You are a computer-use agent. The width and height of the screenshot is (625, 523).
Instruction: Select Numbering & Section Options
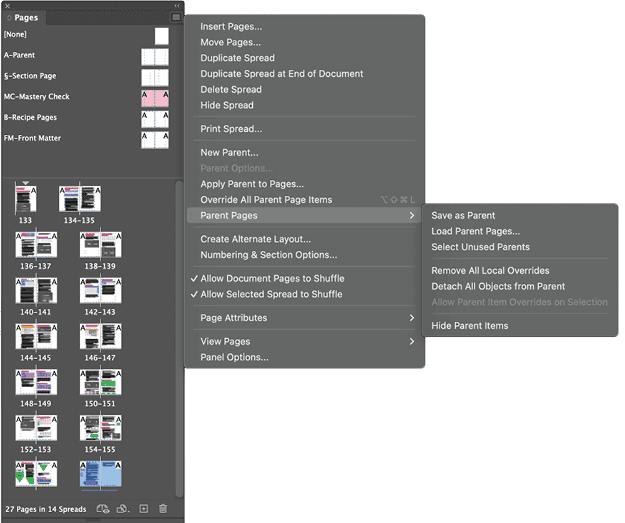[268, 255]
